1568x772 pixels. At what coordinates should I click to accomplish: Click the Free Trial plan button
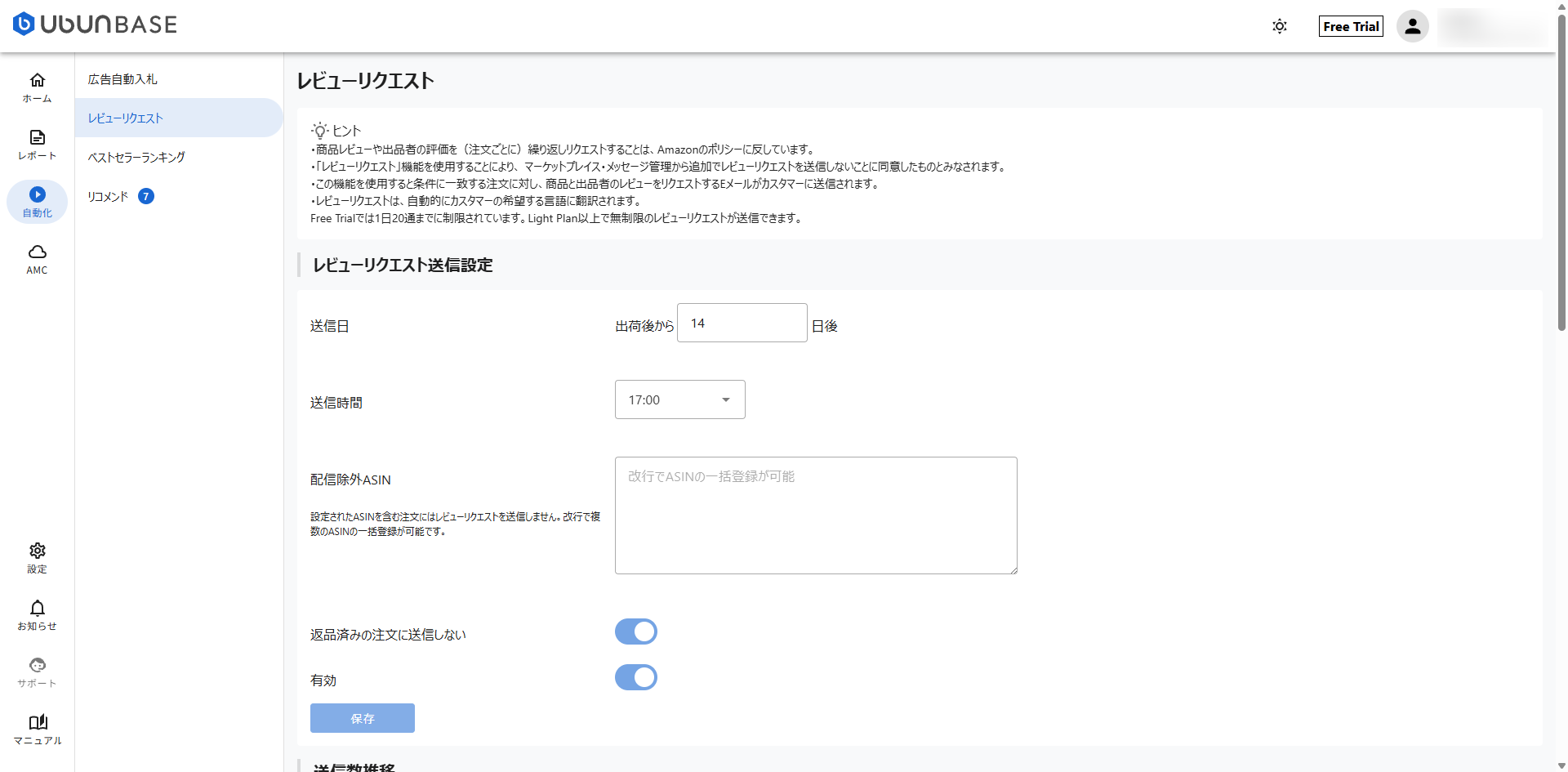[1350, 26]
